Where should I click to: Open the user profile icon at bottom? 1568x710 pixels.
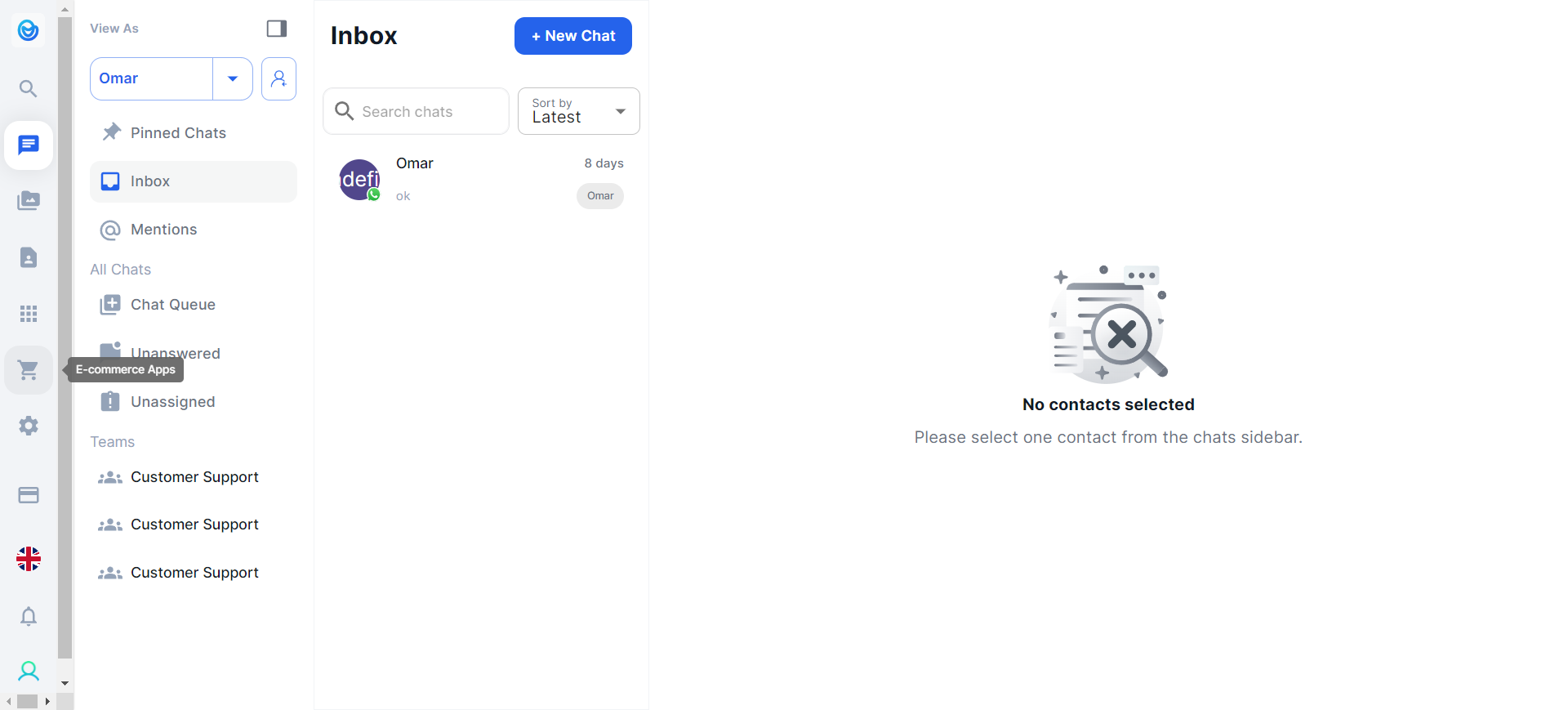pos(29,672)
